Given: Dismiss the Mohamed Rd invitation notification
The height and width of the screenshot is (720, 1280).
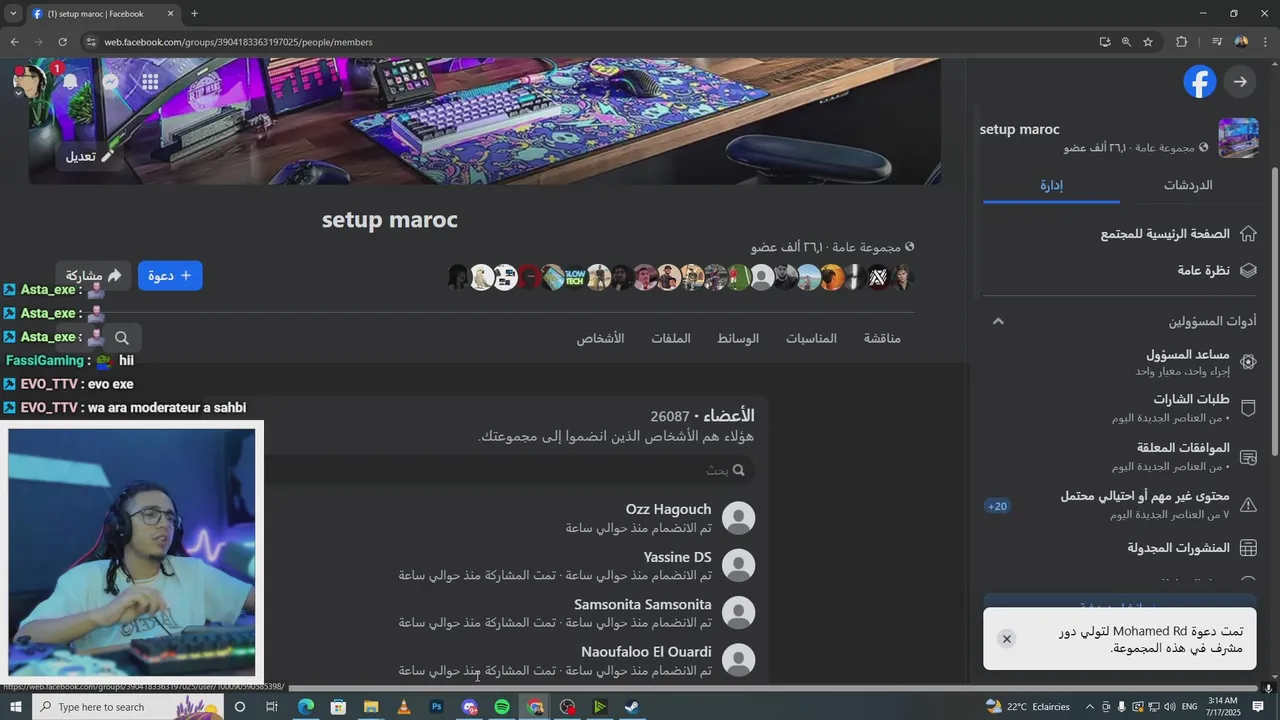Looking at the screenshot, I should (x=1007, y=639).
